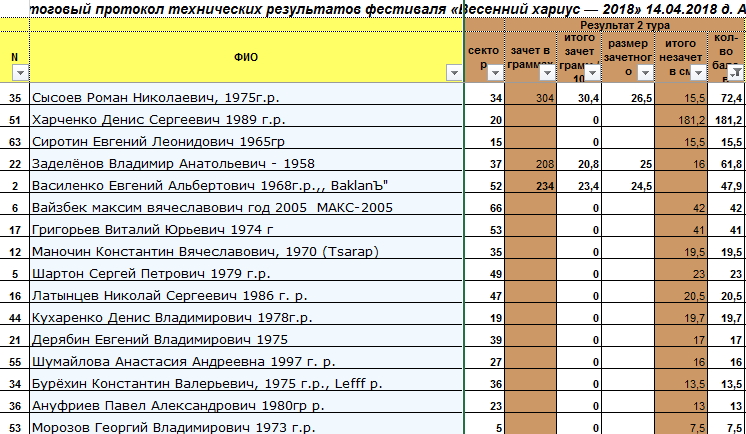Open the размер зачетного filter dropdown
The height and width of the screenshot is (434, 746).
[645, 73]
